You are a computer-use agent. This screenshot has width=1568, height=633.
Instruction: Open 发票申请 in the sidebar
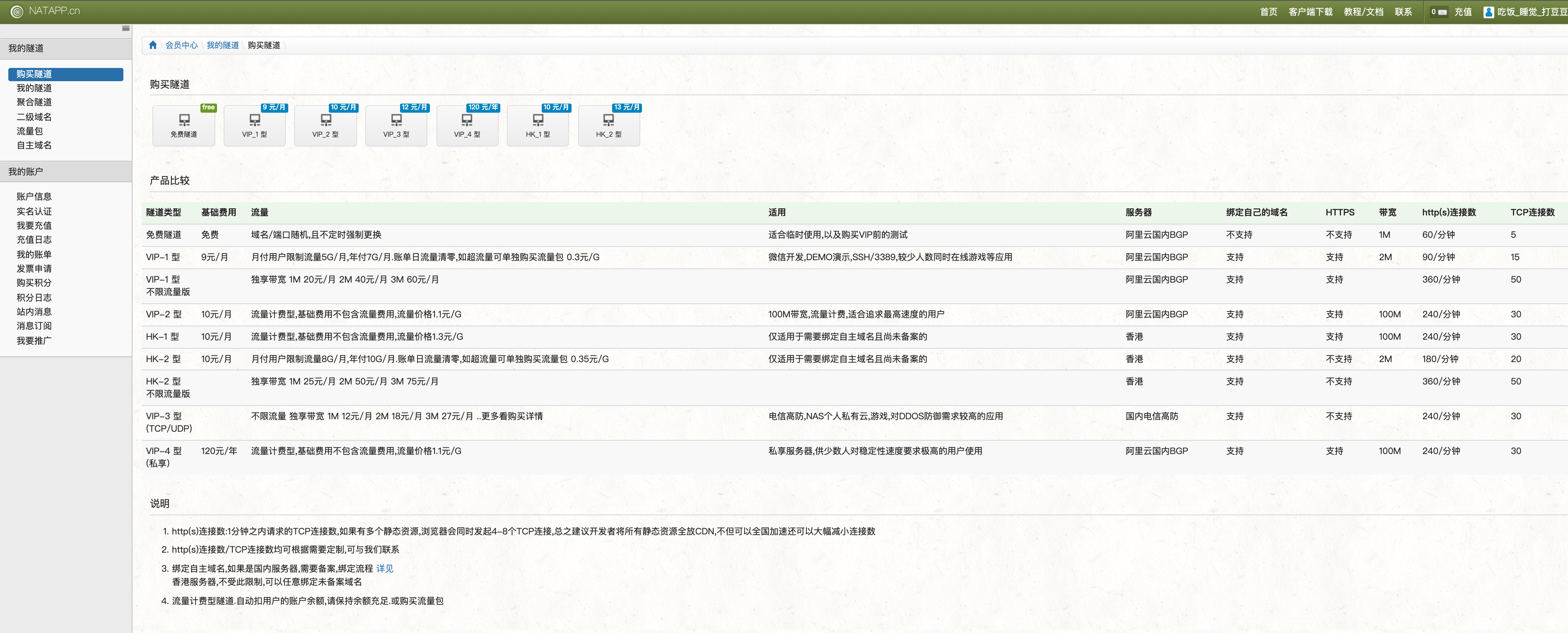point(34,268)
